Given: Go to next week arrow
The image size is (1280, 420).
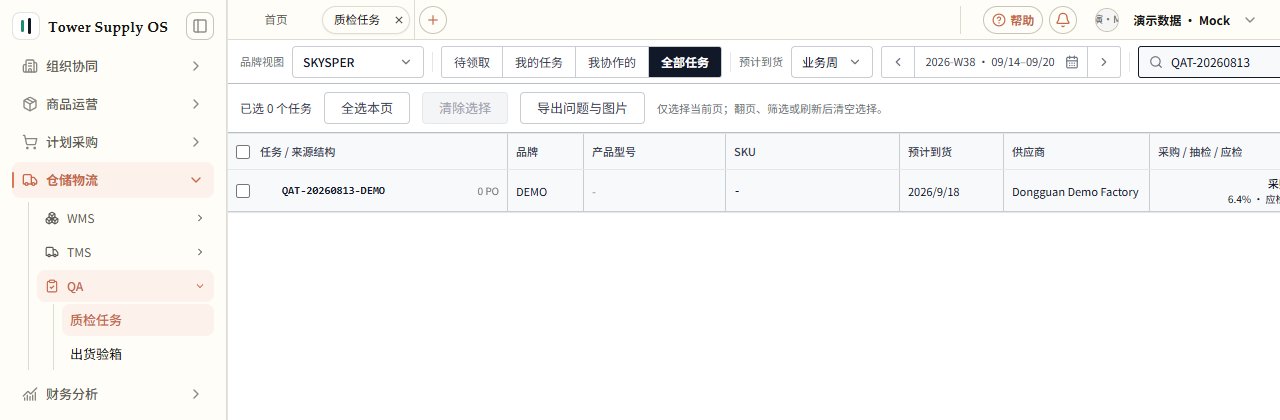Looking at the screenshot, I should click(1103, 62).
